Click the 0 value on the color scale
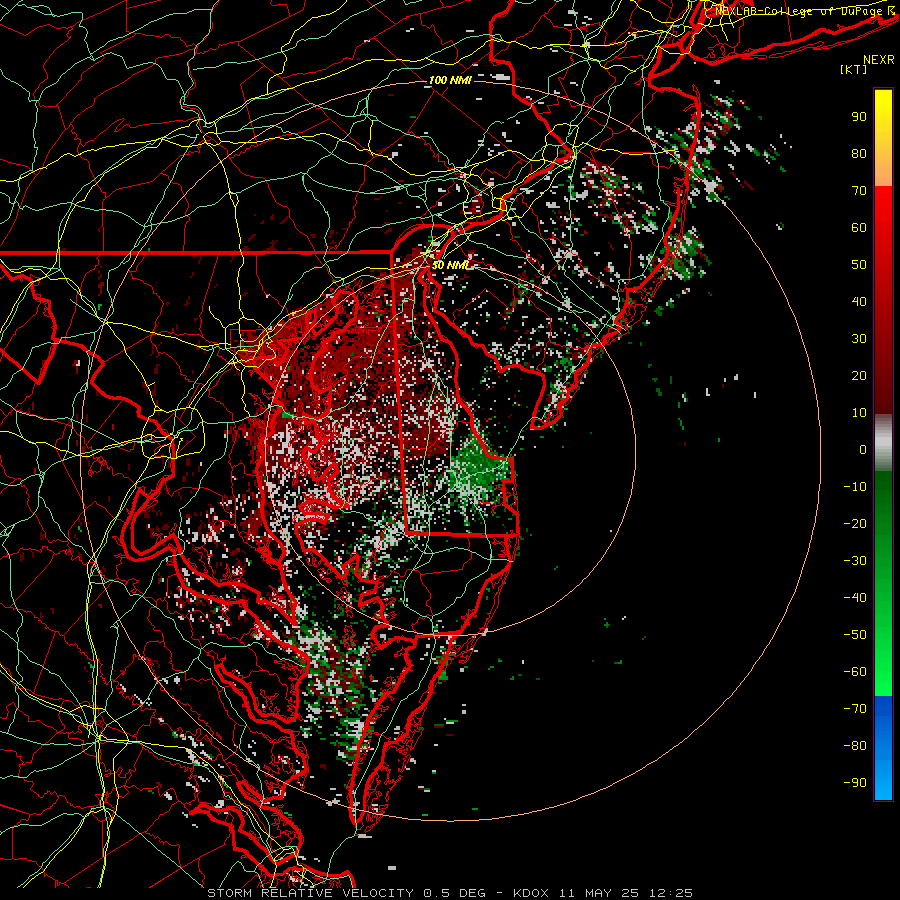This screenshot has height=900, width=900. [x=863, y=450]
